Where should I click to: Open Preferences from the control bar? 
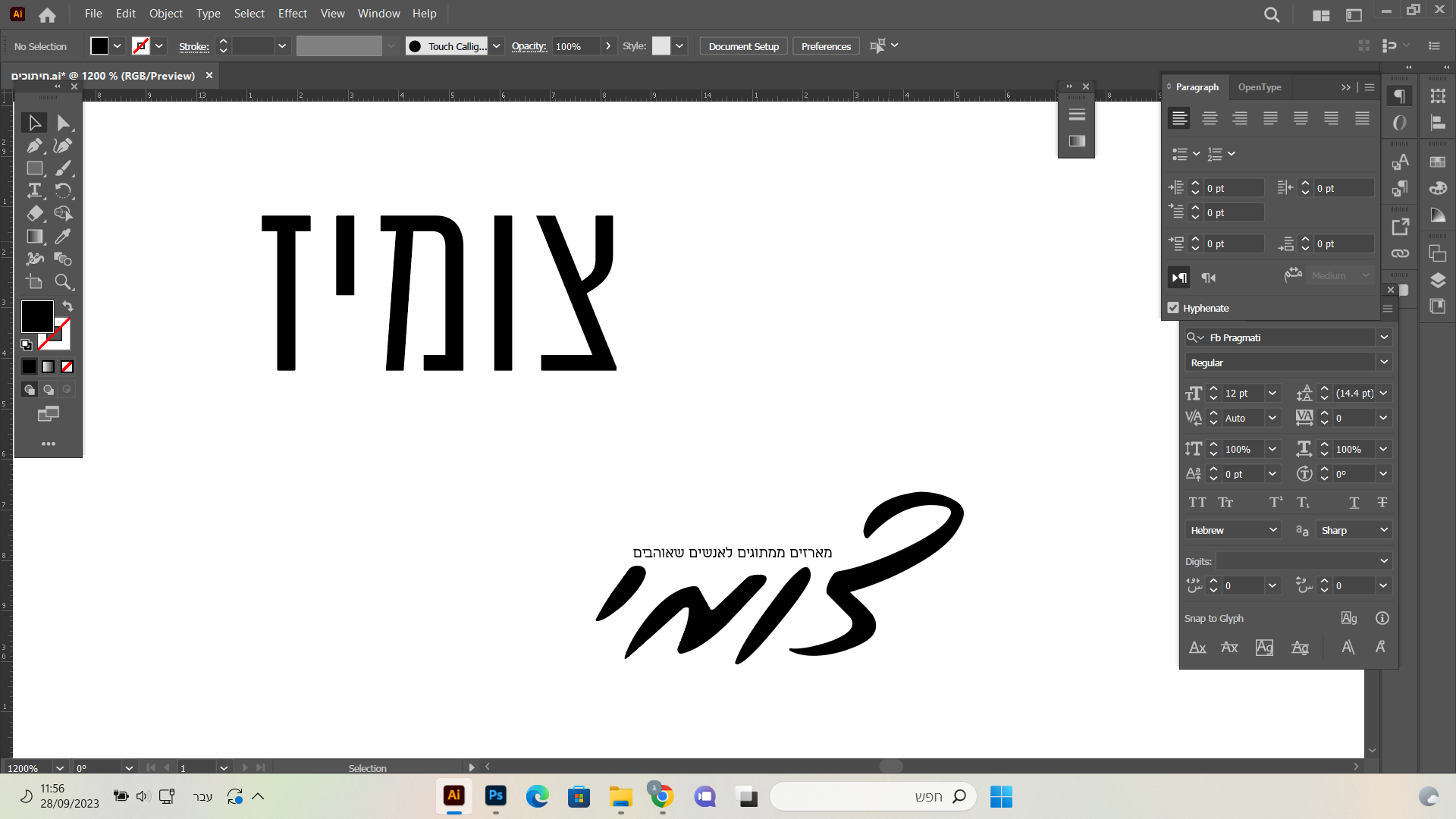pos(825,45)
